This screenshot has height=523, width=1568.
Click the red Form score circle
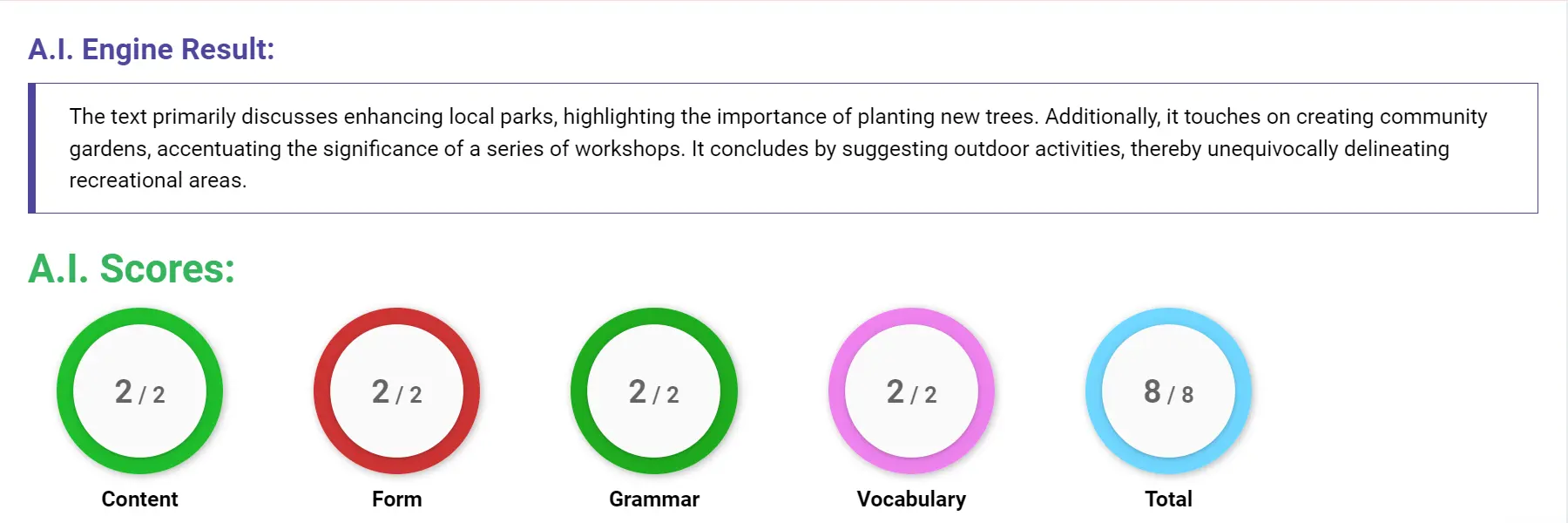coord(396,392)
